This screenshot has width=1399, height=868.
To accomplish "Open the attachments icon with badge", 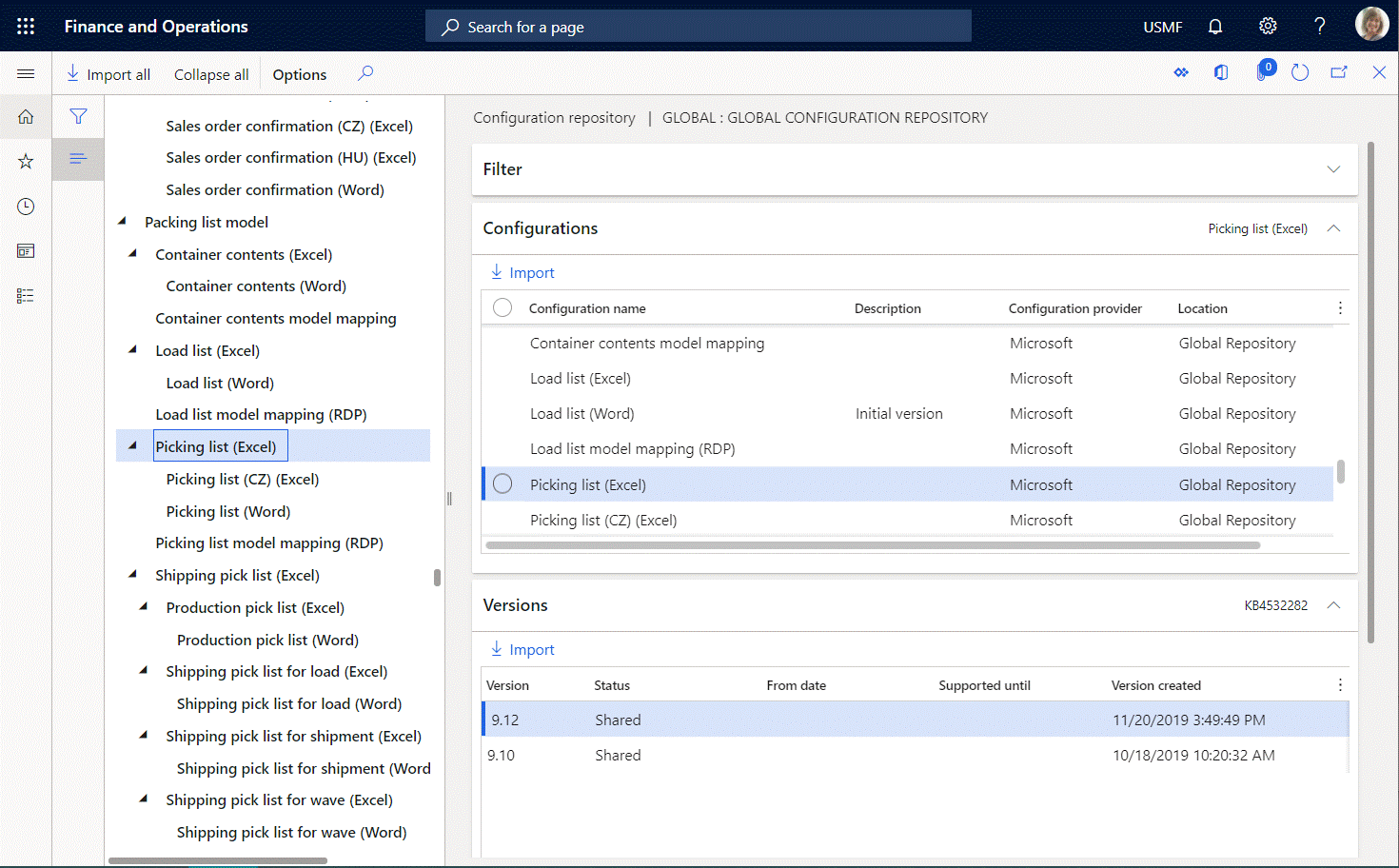I will (x=1264, y=70).
